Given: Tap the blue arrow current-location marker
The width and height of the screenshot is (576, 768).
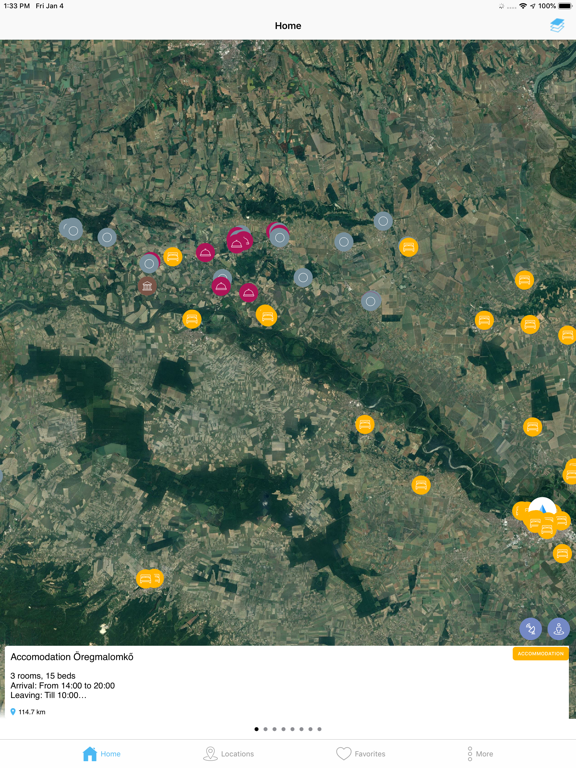Looking at the screenshot, I should 542,507.
